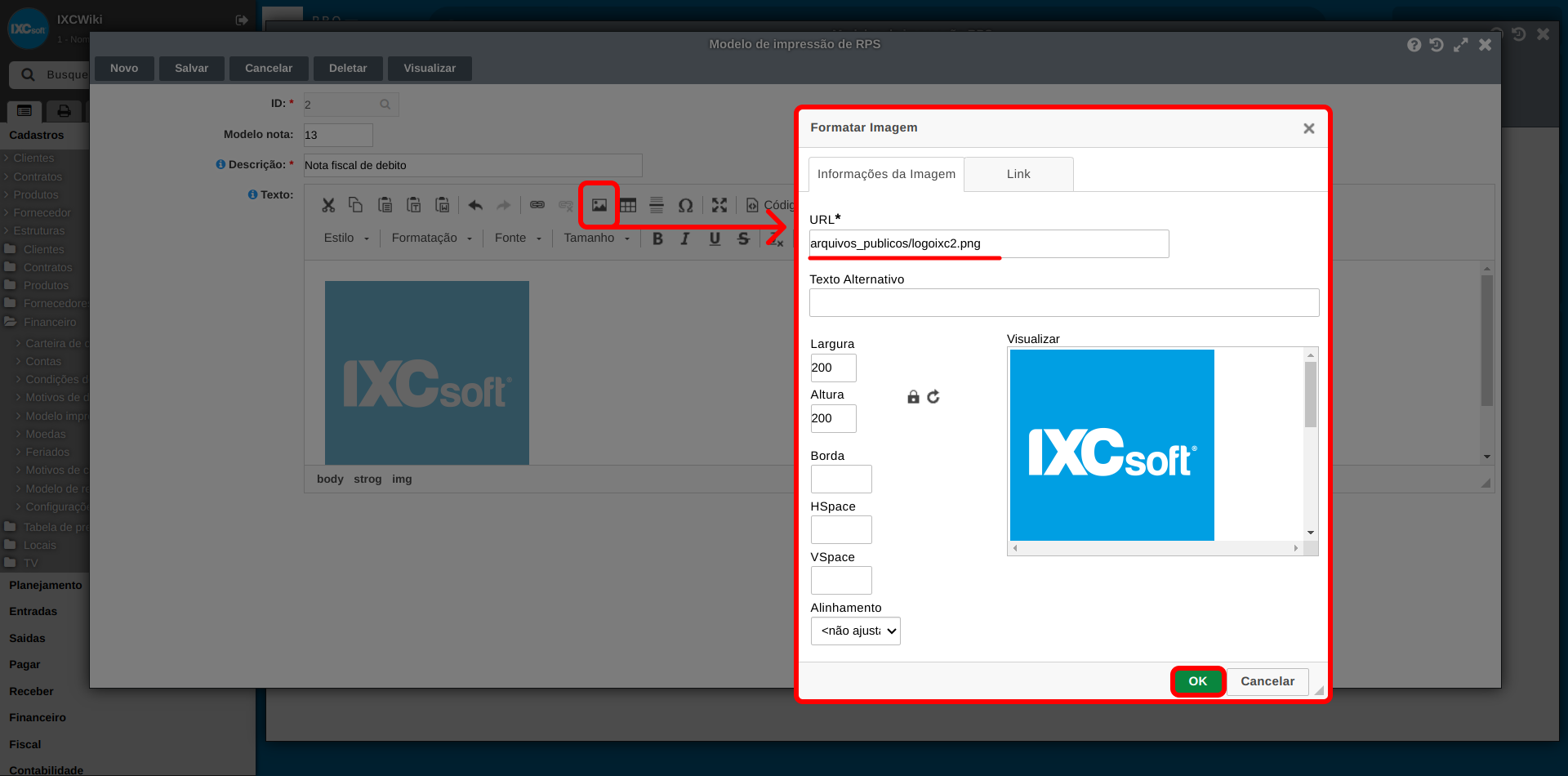Click the HSpace input field

pyautogui.click(x=841, y=530)
